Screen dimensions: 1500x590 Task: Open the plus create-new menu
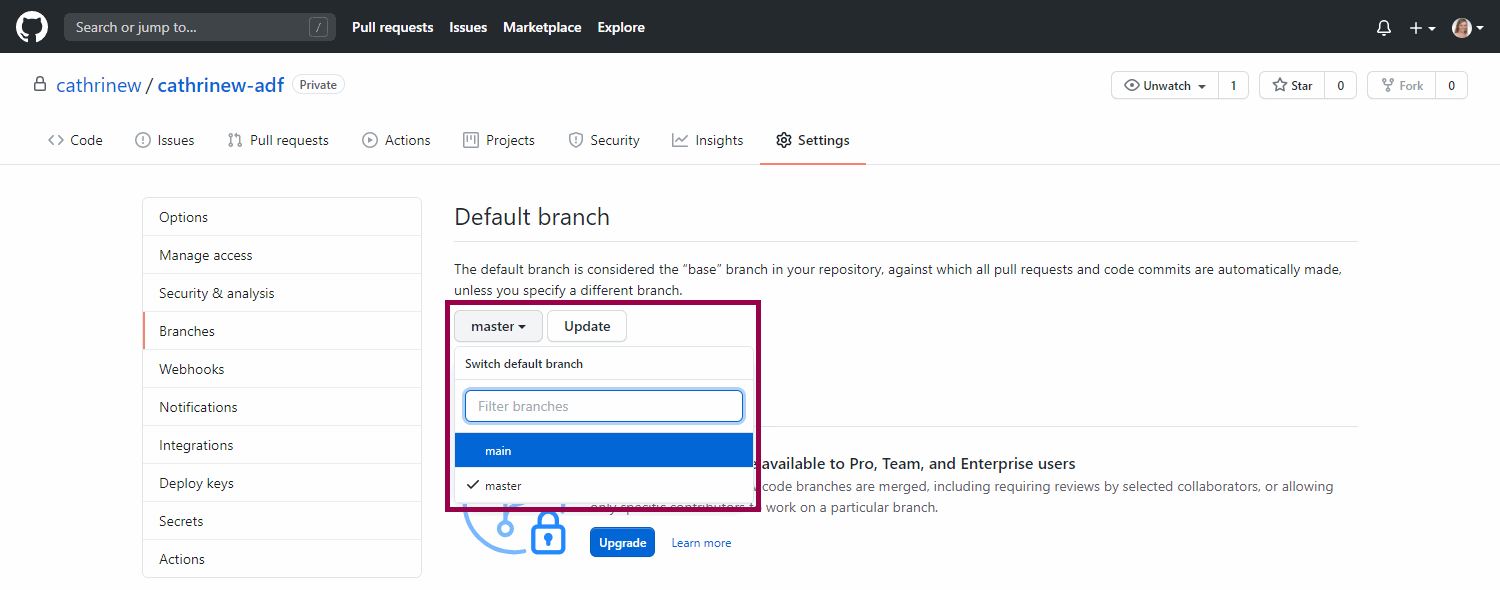(1422, 28)
